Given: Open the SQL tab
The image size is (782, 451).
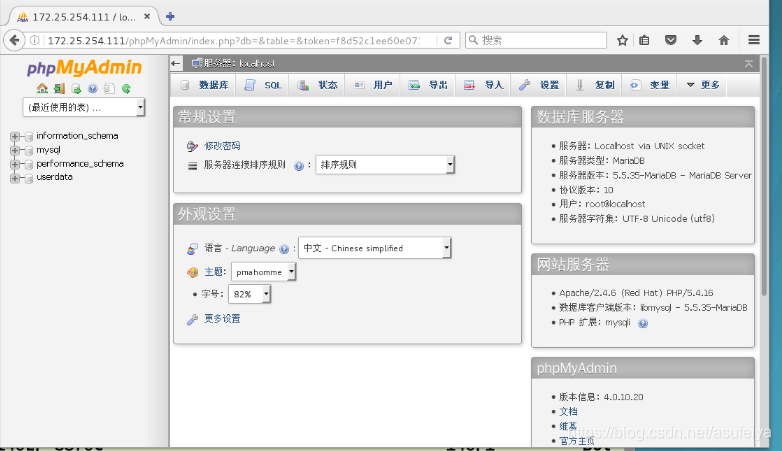Looking at the screenshot, I should (x=263, y=85).
